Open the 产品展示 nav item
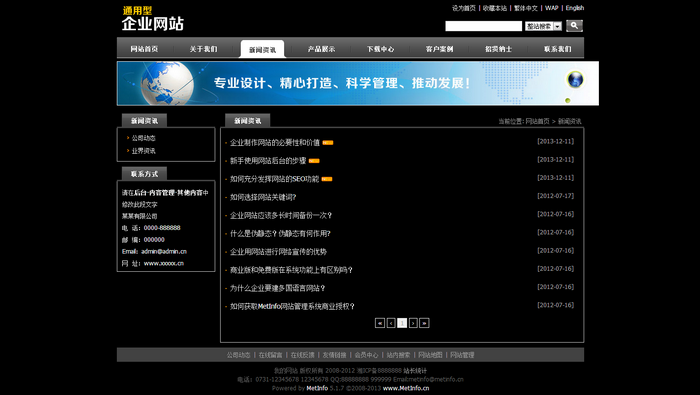This screenshot has width=700, height=395. pos(321,49)
